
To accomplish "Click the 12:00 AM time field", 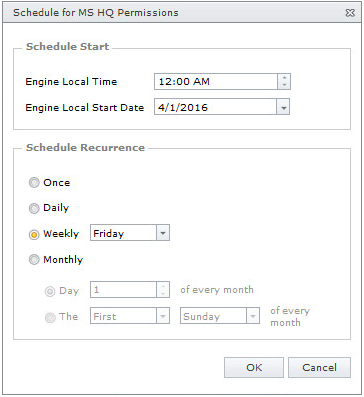I will [x=216, y=82].
